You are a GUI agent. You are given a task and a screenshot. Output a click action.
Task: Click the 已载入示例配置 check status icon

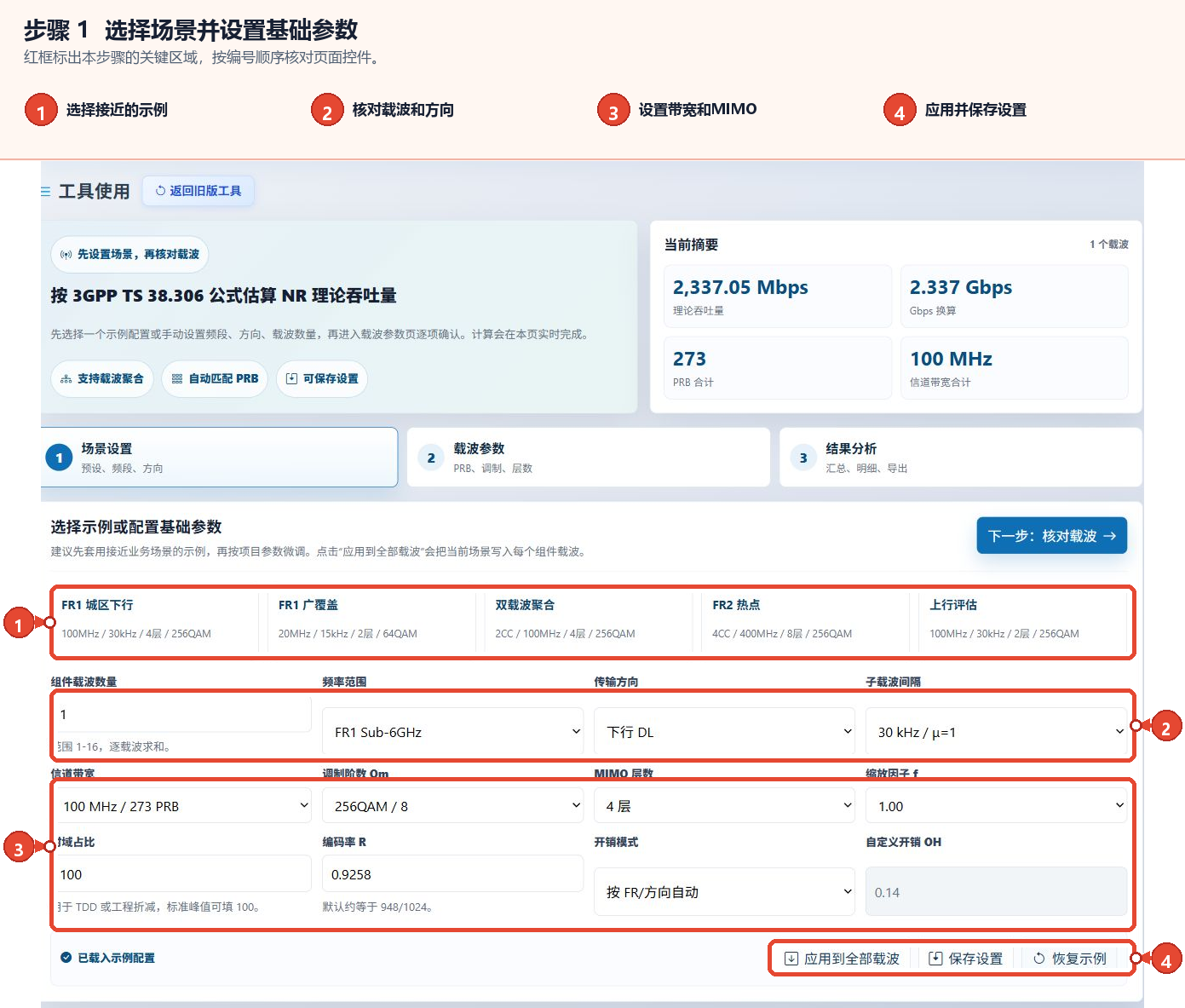[66, 958]
